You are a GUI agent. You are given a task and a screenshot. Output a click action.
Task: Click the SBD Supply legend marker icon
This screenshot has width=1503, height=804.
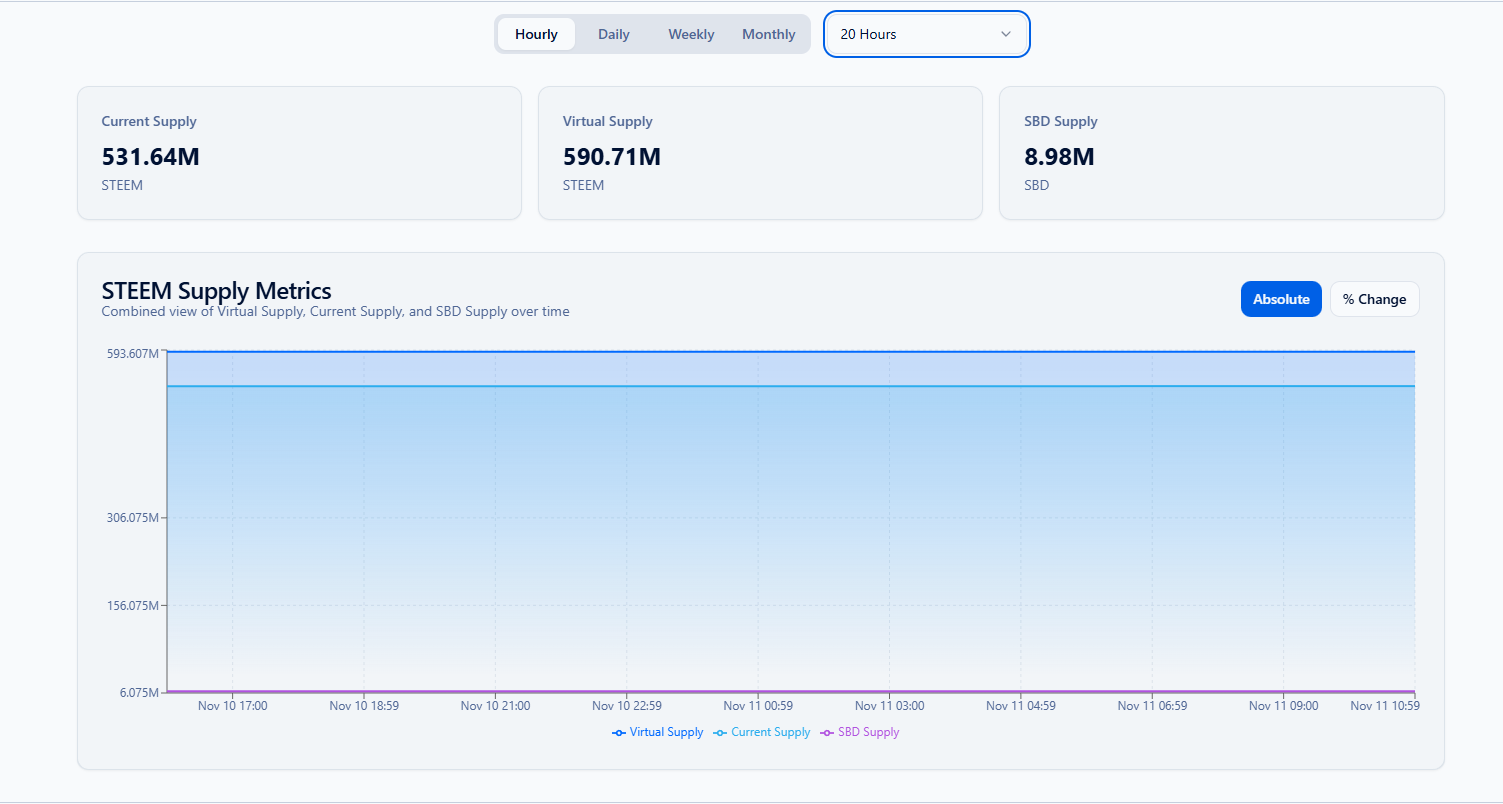[x=827, y=733]
